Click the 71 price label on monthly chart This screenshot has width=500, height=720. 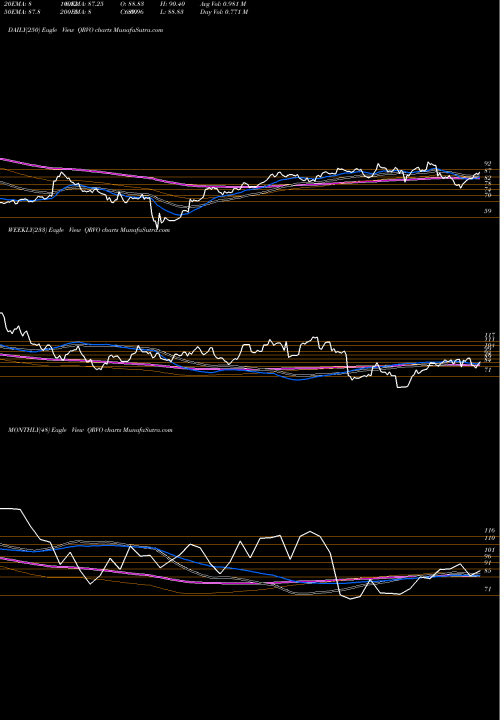[x=488, y=589]
